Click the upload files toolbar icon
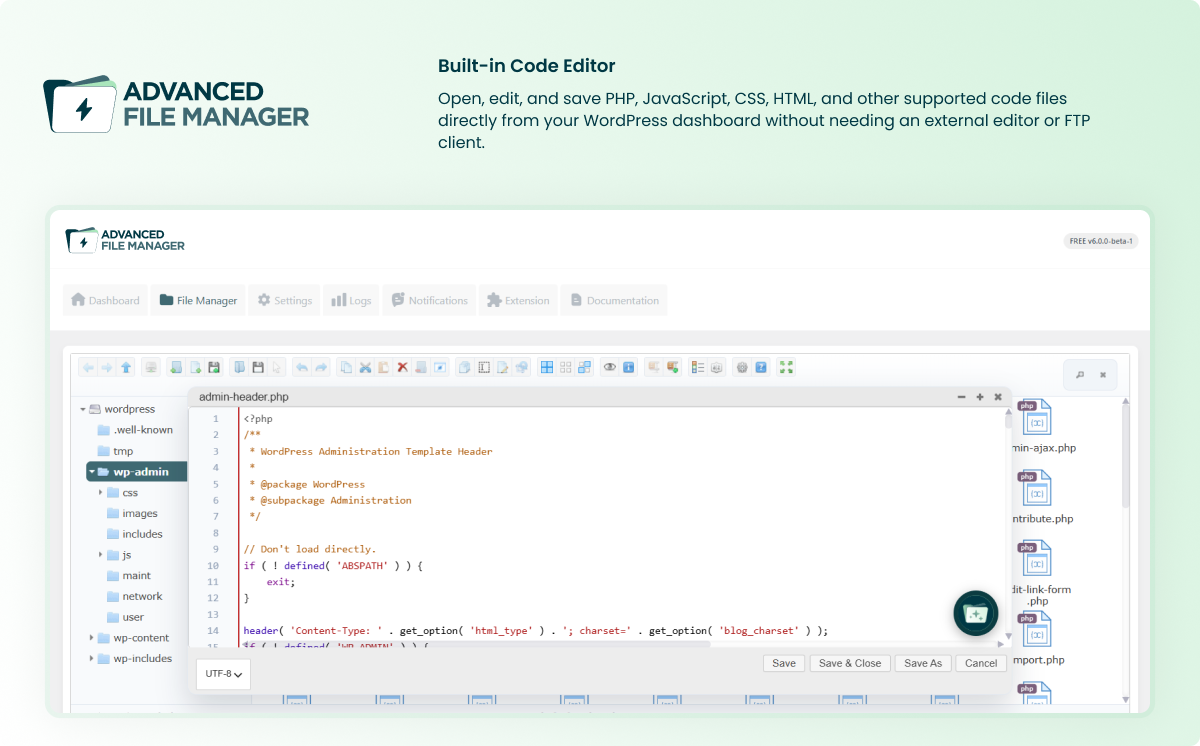Image resolution: width=1200 pixels, height=746 pixels. [x=215, y=367]
